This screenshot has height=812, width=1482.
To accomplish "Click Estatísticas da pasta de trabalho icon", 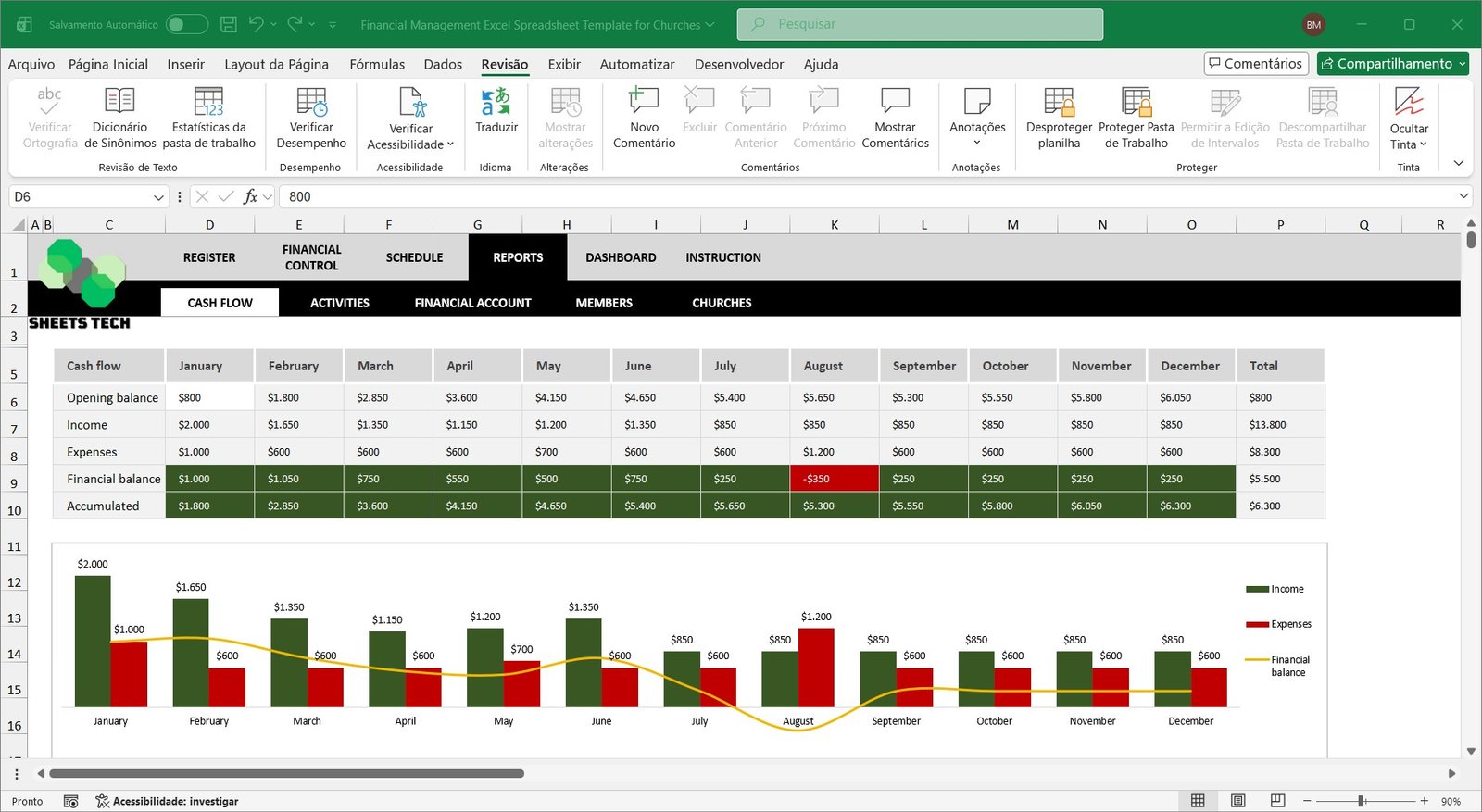I will coord(208,102).
